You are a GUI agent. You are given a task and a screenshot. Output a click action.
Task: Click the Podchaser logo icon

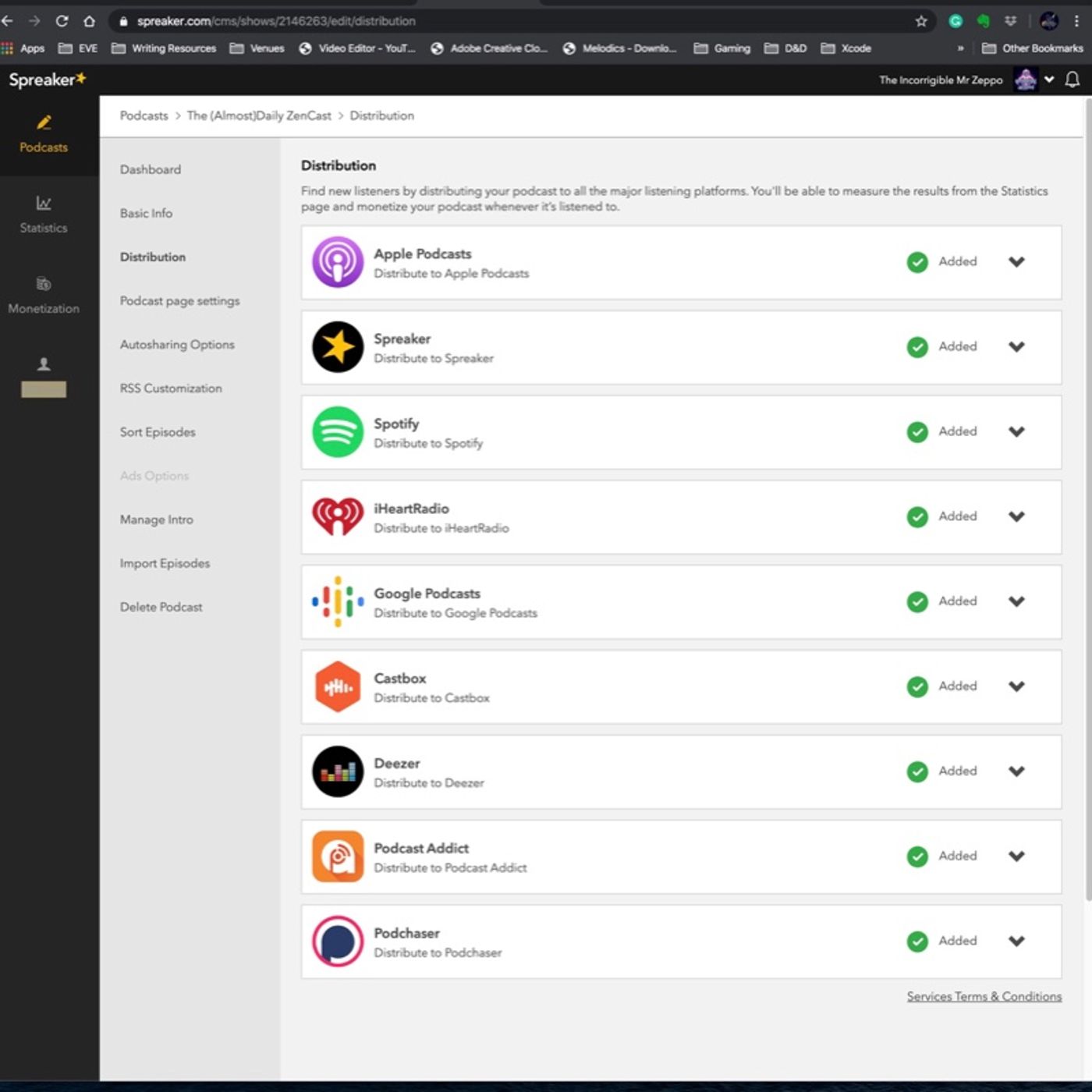pyautogui.click(x=338, y=941)
